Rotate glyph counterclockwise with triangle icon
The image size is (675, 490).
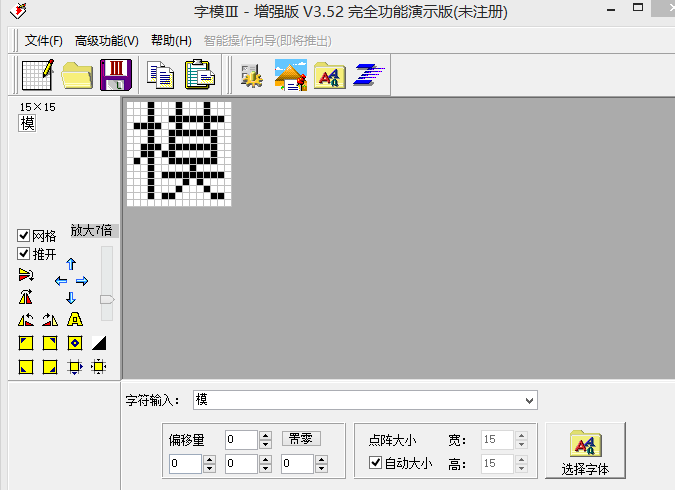pyautogui.click(x=26, y=319)
